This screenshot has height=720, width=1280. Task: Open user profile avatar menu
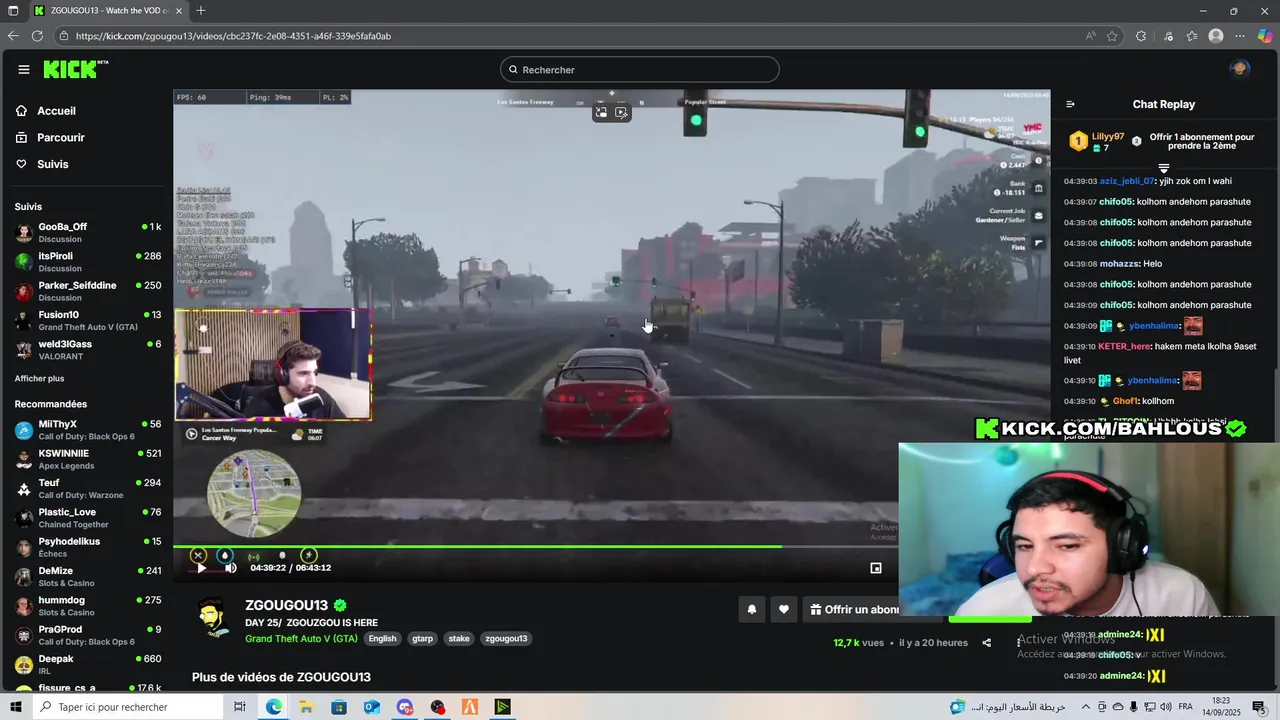tap(1240, 69)
